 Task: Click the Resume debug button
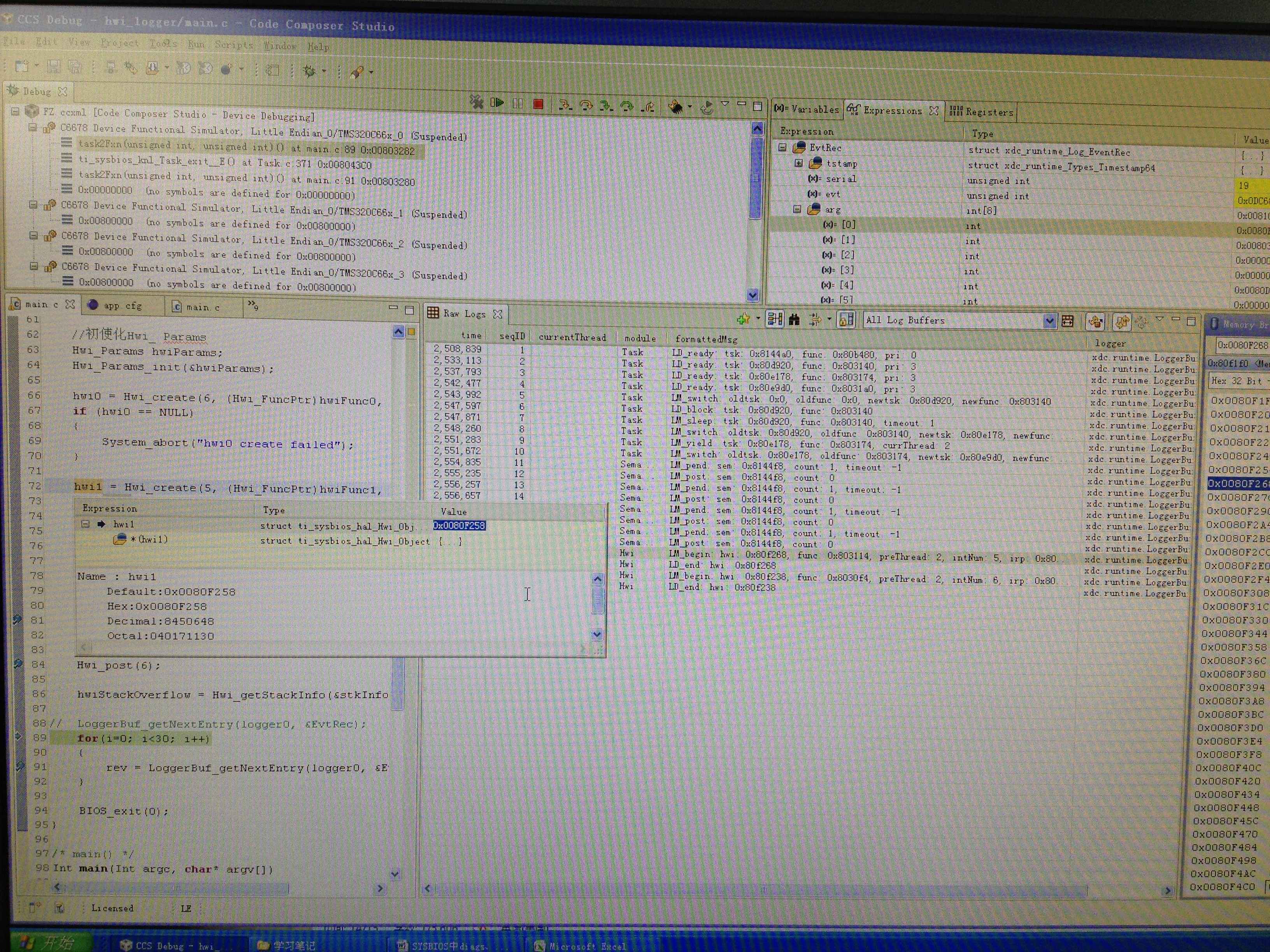497,103
